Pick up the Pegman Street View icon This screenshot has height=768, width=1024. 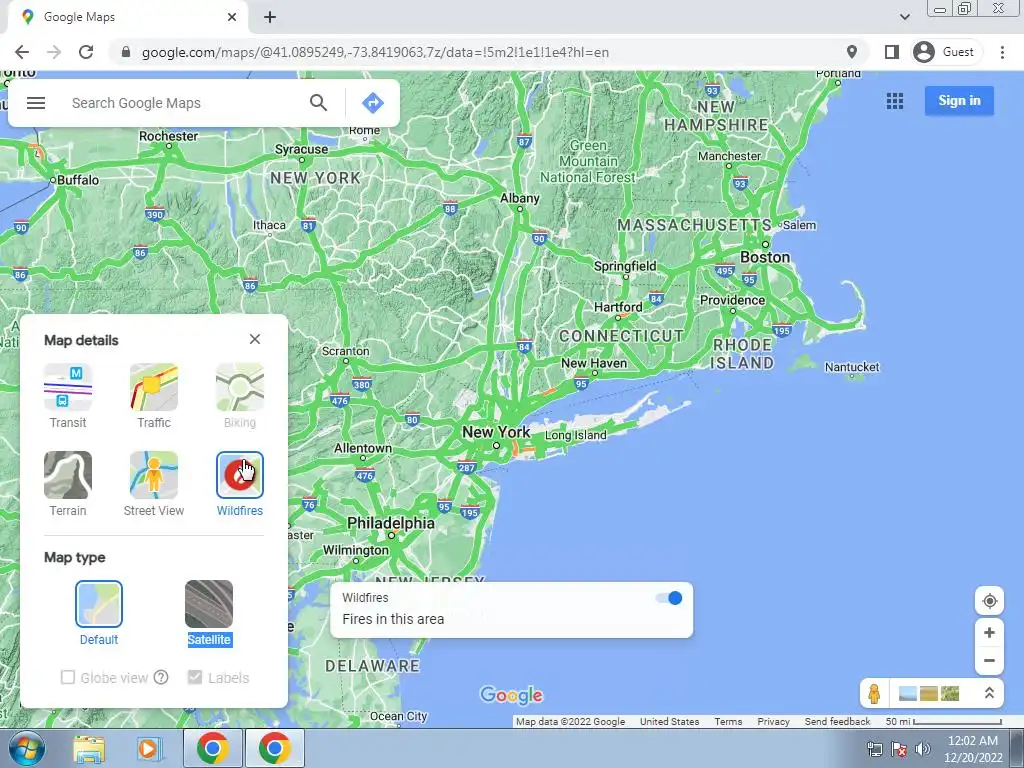pos(874,693)
